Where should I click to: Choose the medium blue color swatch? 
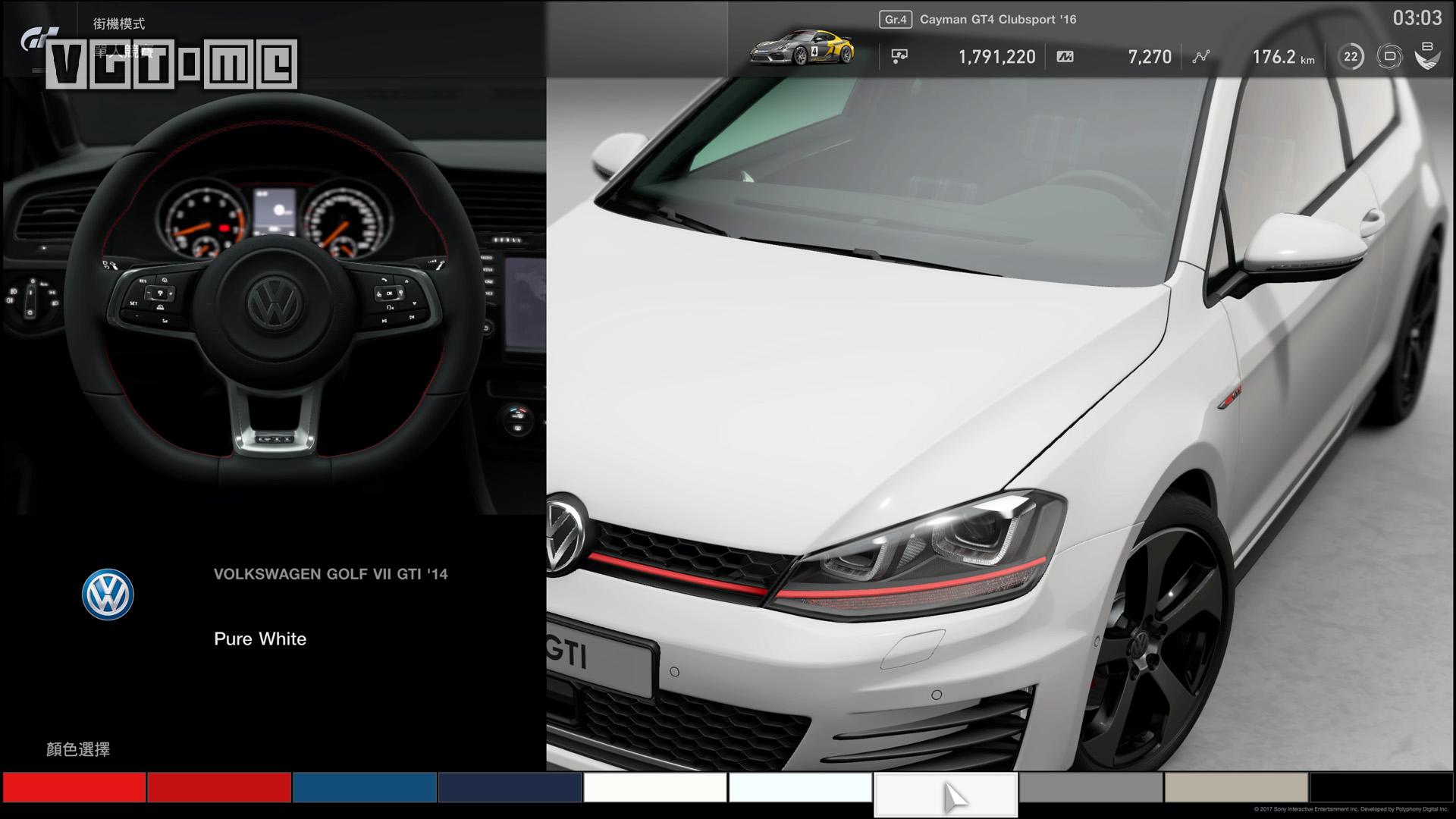click(365, 787)
